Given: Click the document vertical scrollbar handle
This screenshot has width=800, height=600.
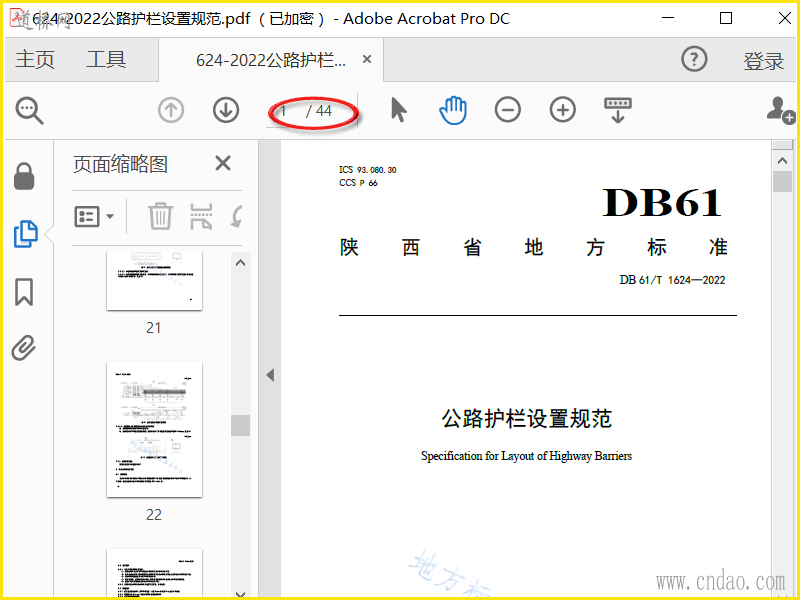Looking at the screenshot, I should [x=782, y=182].
